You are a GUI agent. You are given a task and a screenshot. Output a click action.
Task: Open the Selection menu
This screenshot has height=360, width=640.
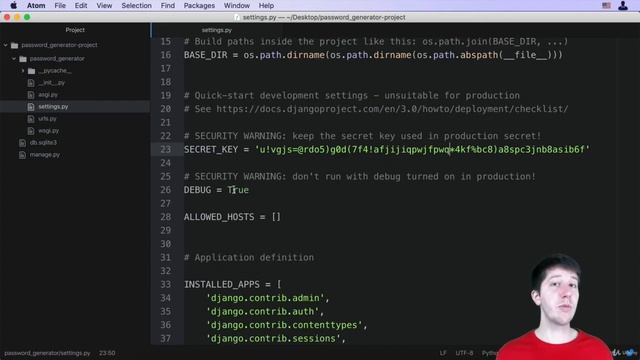[x=136, y=6]
